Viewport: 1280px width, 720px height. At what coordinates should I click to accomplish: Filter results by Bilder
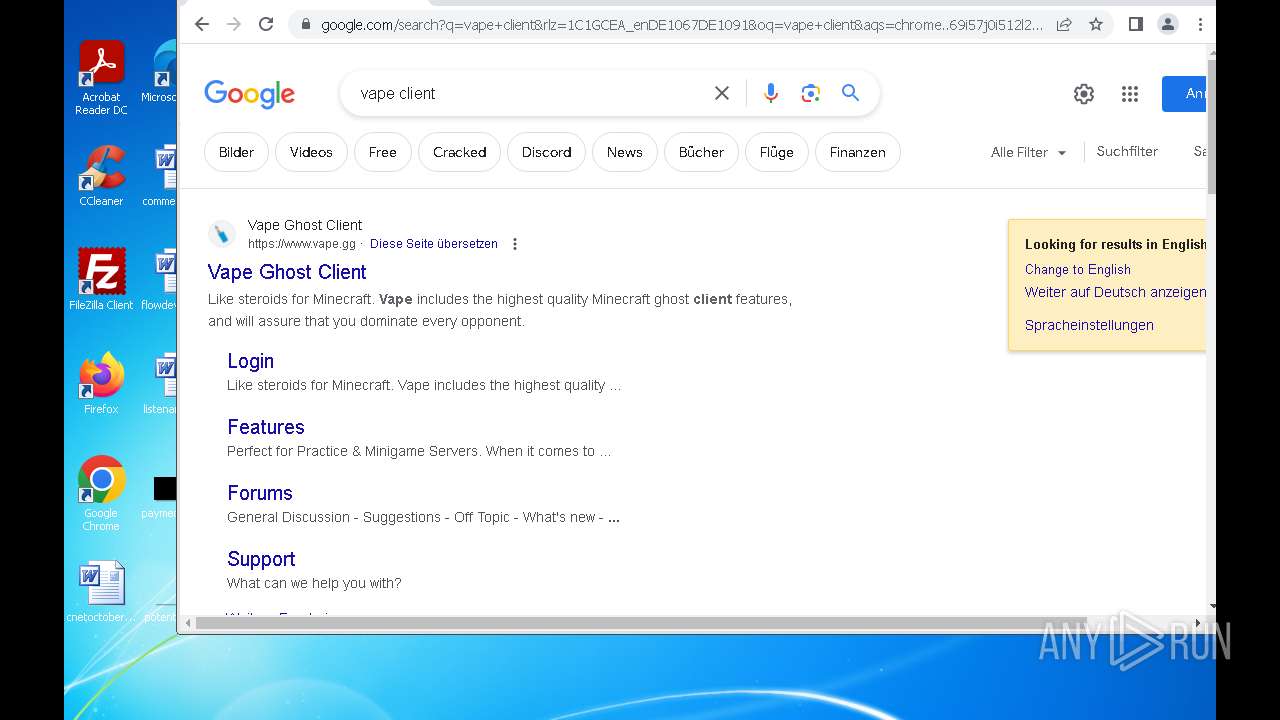(236, 152)
